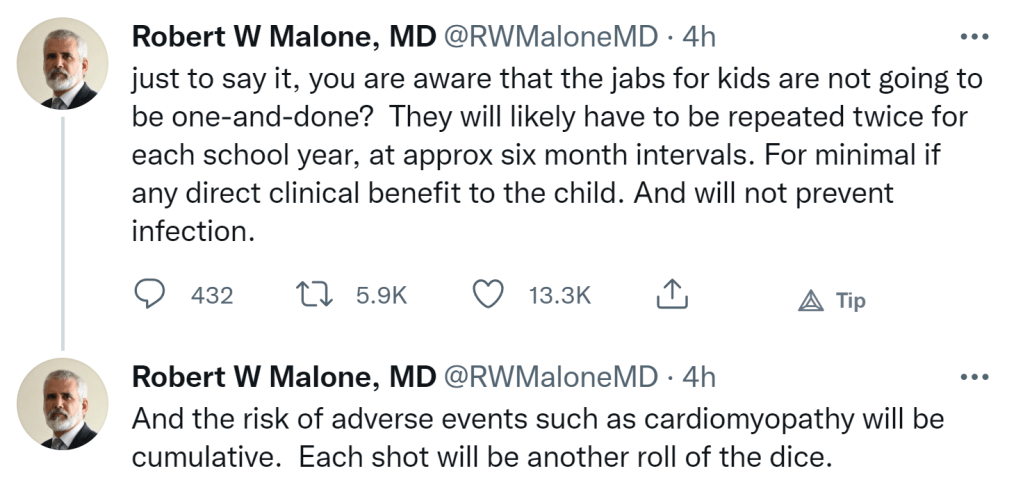Open @RWMaloneMD handle on first tweet
The height and width of the screenshot is (496, 1023).
coord(551,38)
